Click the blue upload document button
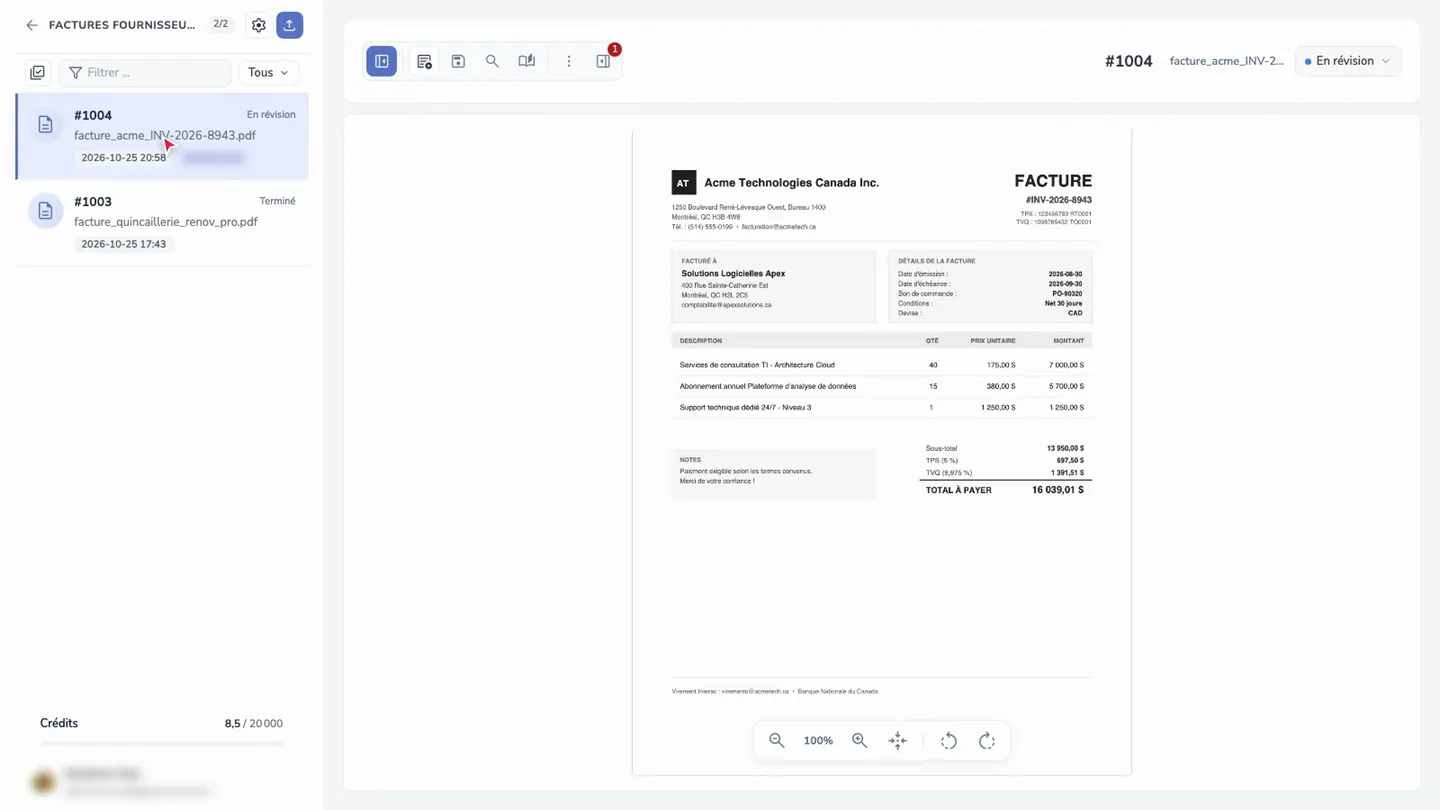 pos(289,25)
